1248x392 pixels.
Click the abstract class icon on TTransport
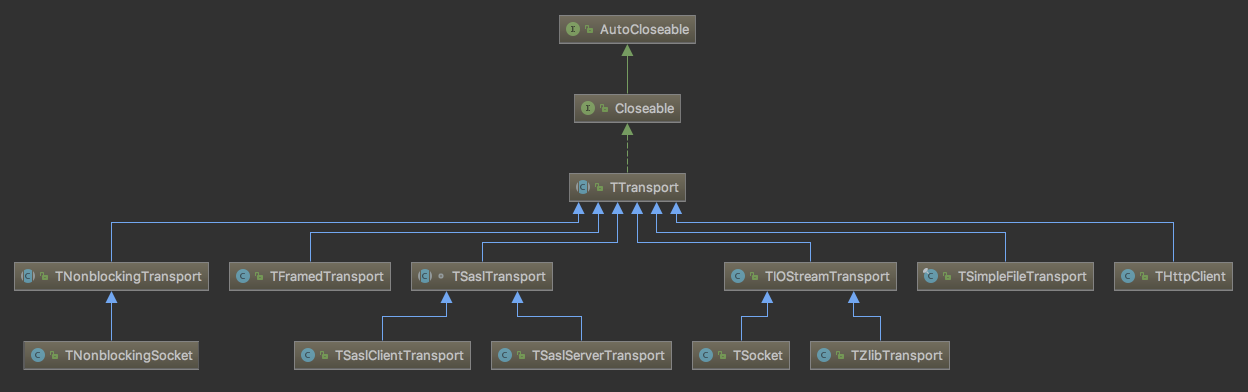click(583, 186)
